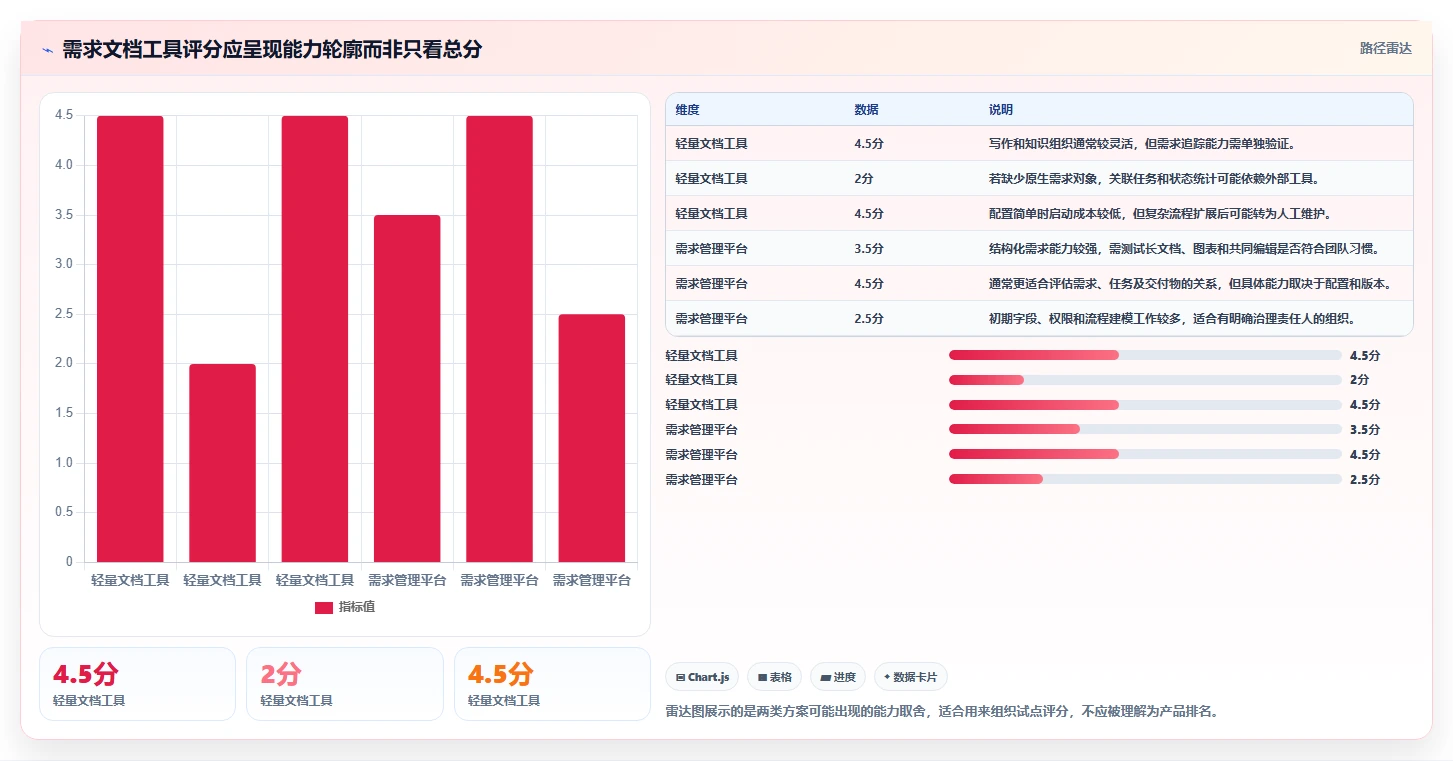Viewport: 1453px width, 761px height.
Task: Click the lightning icon before the title
Action: click(x=47, y=50)
